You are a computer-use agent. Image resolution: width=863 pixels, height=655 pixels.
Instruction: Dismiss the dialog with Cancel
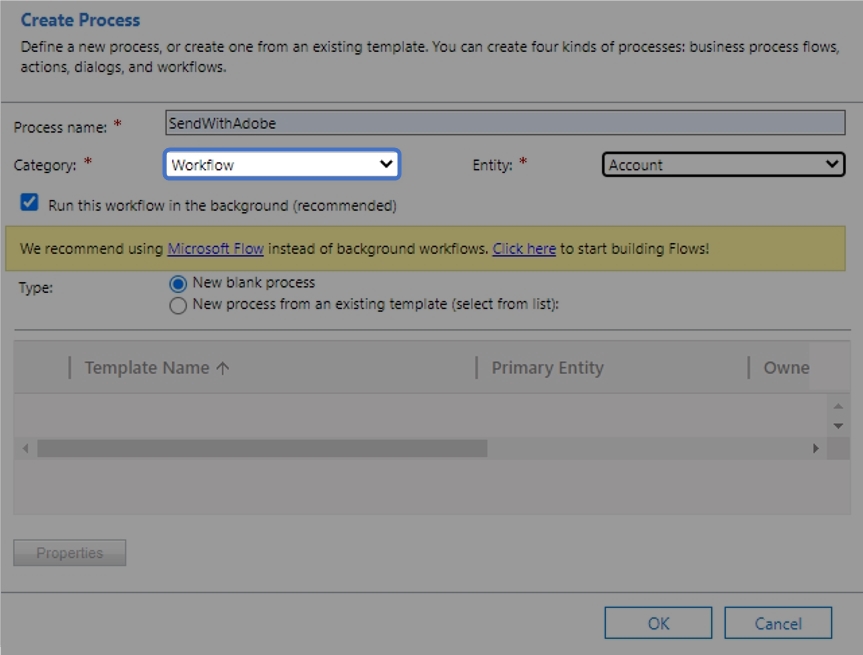778,623
